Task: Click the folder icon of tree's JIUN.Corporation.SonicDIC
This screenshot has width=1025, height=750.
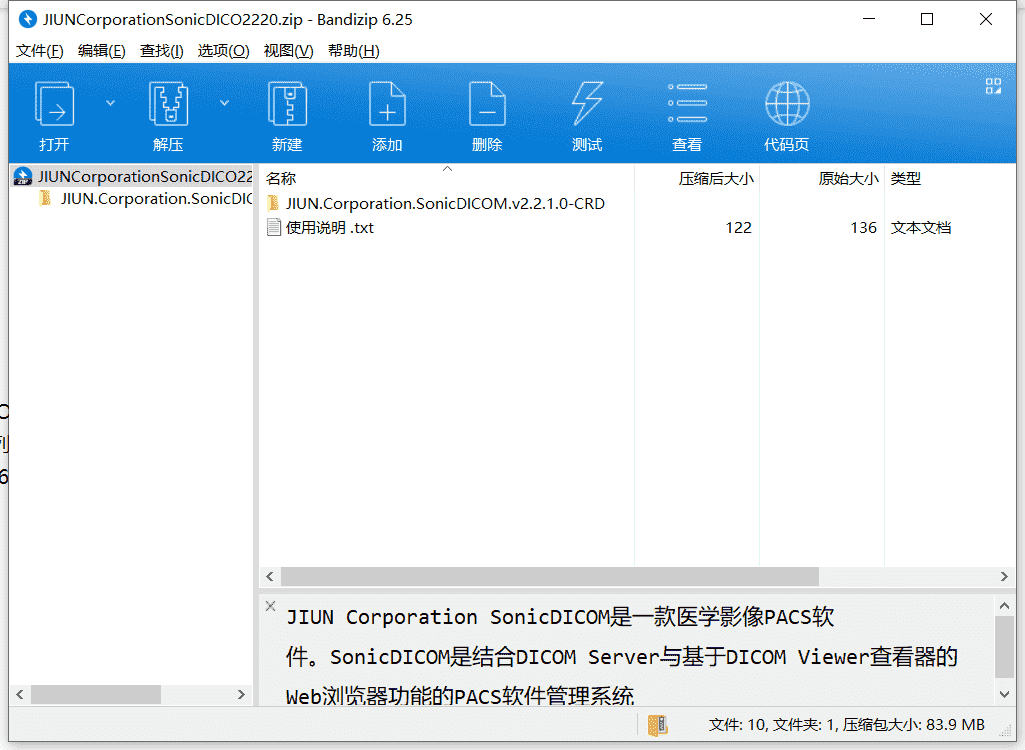Action: pyautogui.click(x=45, y=198)
